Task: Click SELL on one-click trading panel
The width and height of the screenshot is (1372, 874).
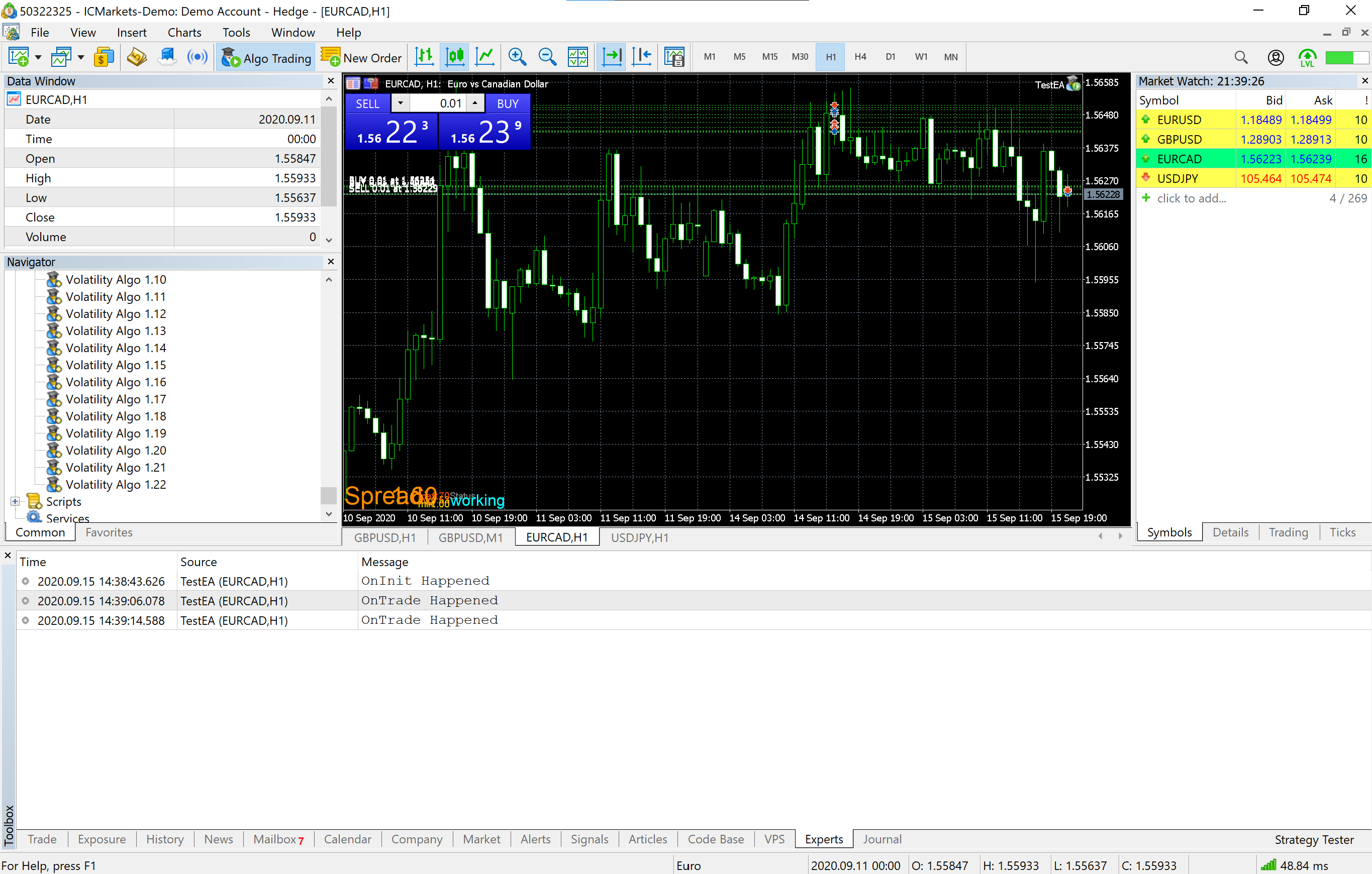Action: coord(367,103)
